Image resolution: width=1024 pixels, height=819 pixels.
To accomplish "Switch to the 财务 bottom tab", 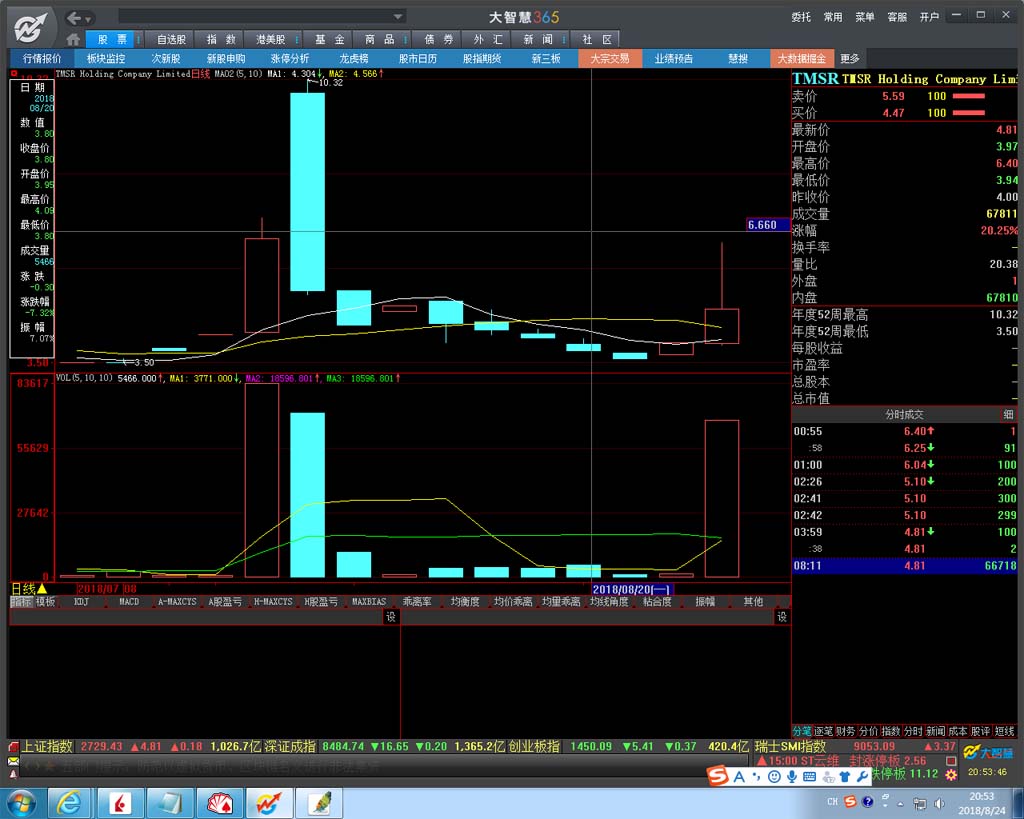I will coord(846,731).
